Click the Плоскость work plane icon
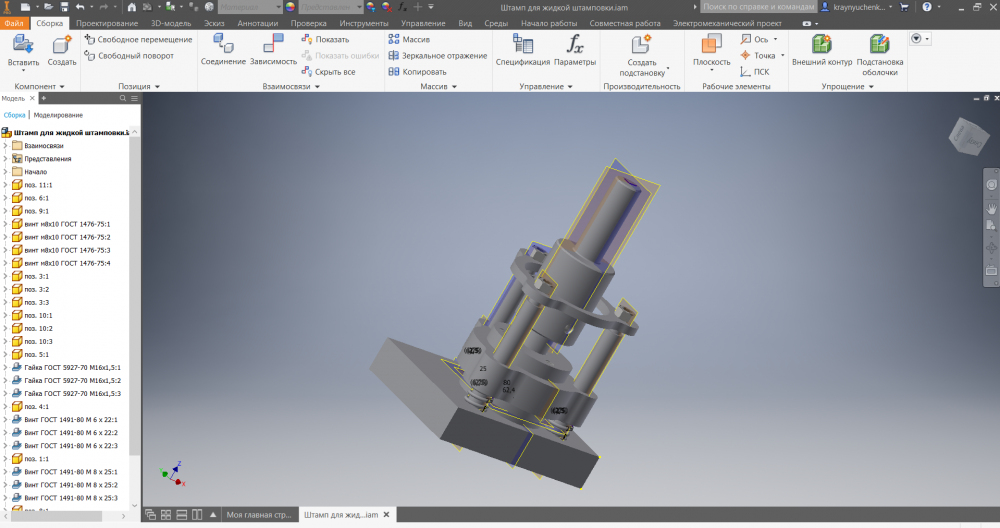1000x528 pixels. coord(711,44)
